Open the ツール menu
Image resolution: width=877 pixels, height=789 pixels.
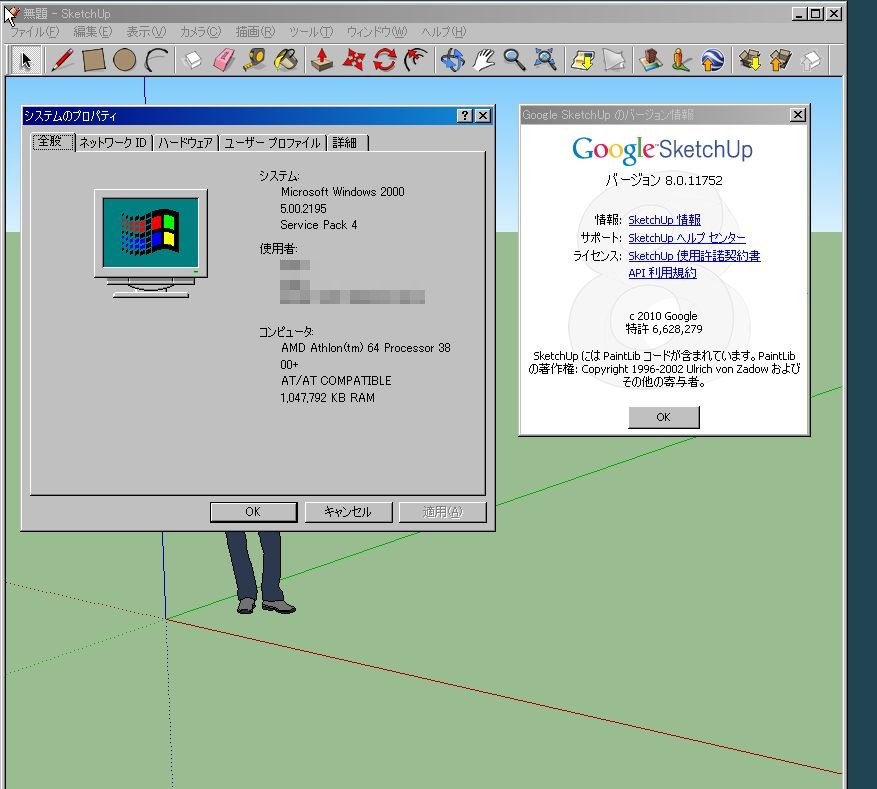pyautogui.click(x=311, y=32)
